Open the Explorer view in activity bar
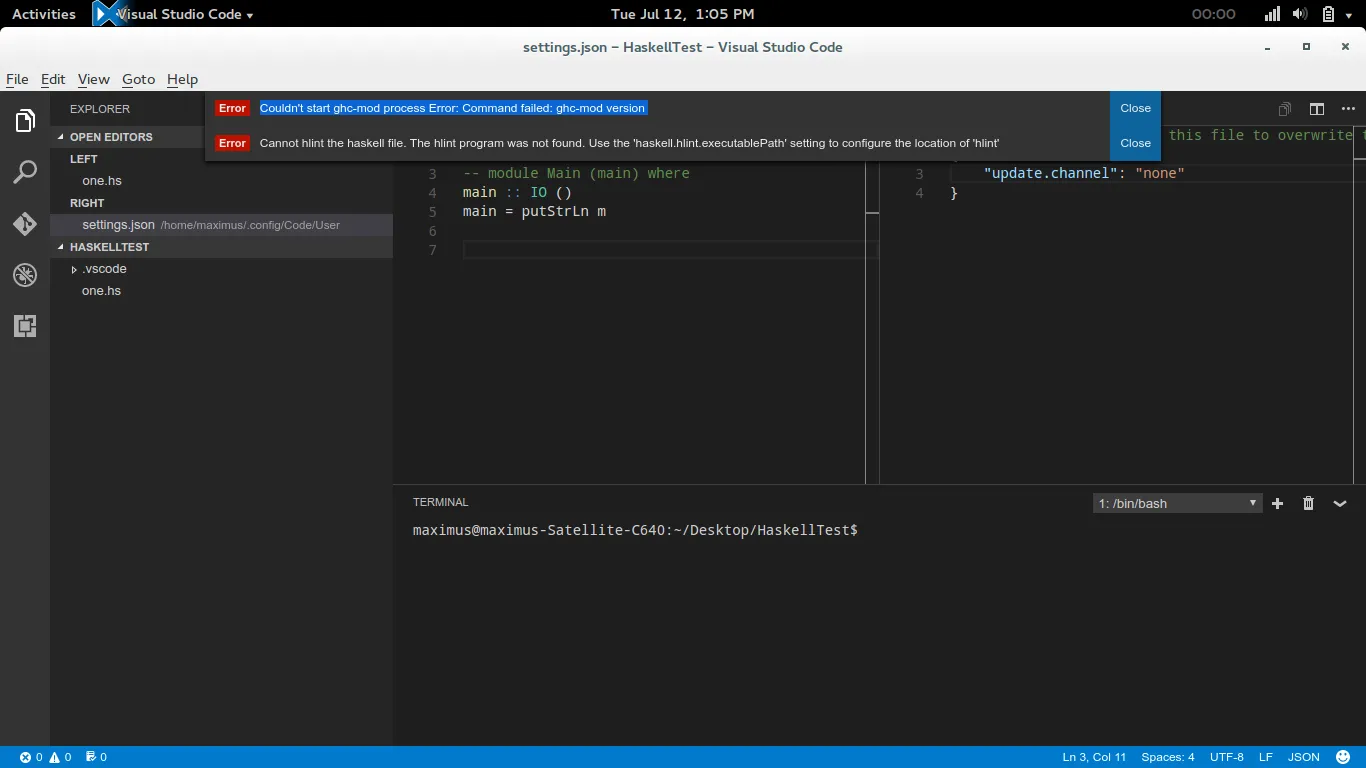The width and height of the screenshot is (1366, 768). (x=25, y=122)
